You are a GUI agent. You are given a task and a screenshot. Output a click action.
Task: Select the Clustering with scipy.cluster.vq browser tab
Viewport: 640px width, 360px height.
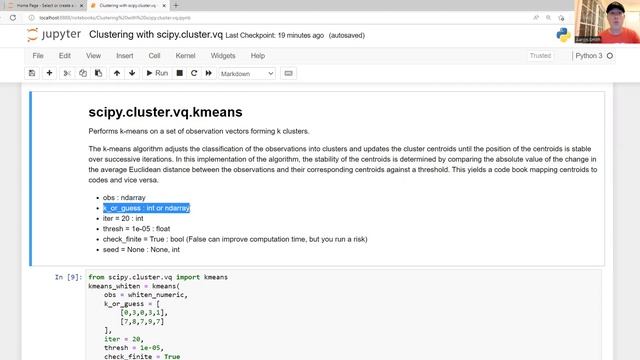[127, 6]
